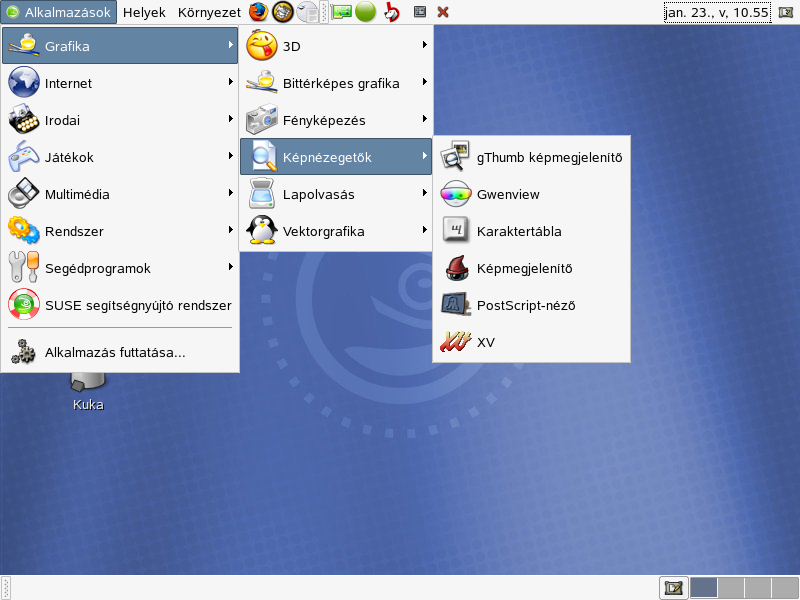Image resolution: width=800 pixels, height=600 pixels.
Task: Launch Firefox from the top panel
Action: (259, 12)
